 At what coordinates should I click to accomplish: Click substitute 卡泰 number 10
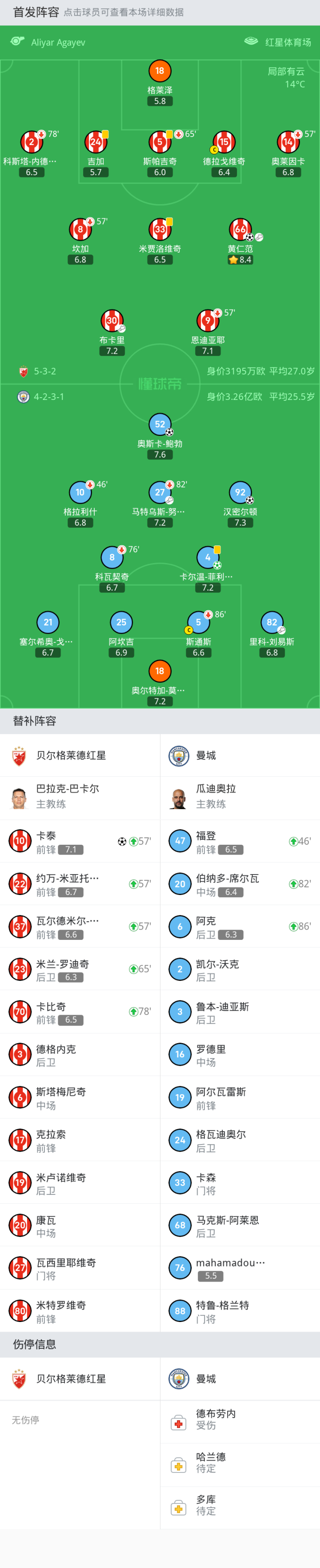point(20,841)
